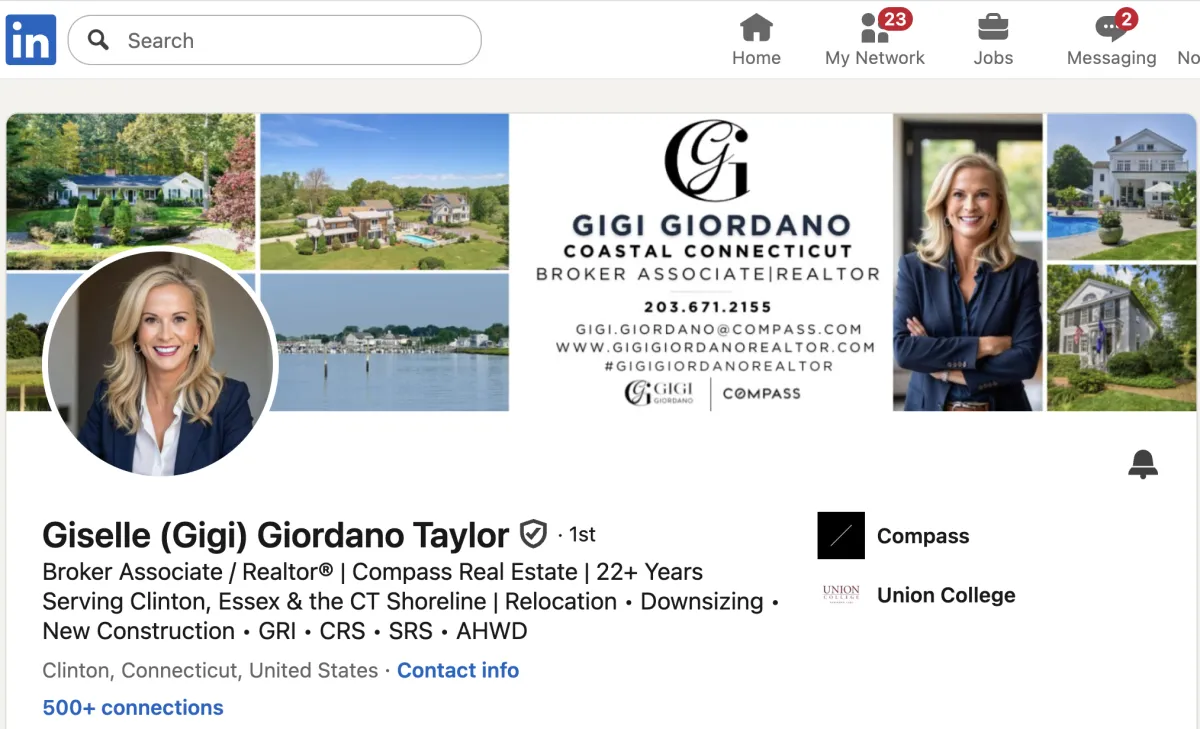
Task: Open the Messaging tab
Action: tap(1111, 40)
